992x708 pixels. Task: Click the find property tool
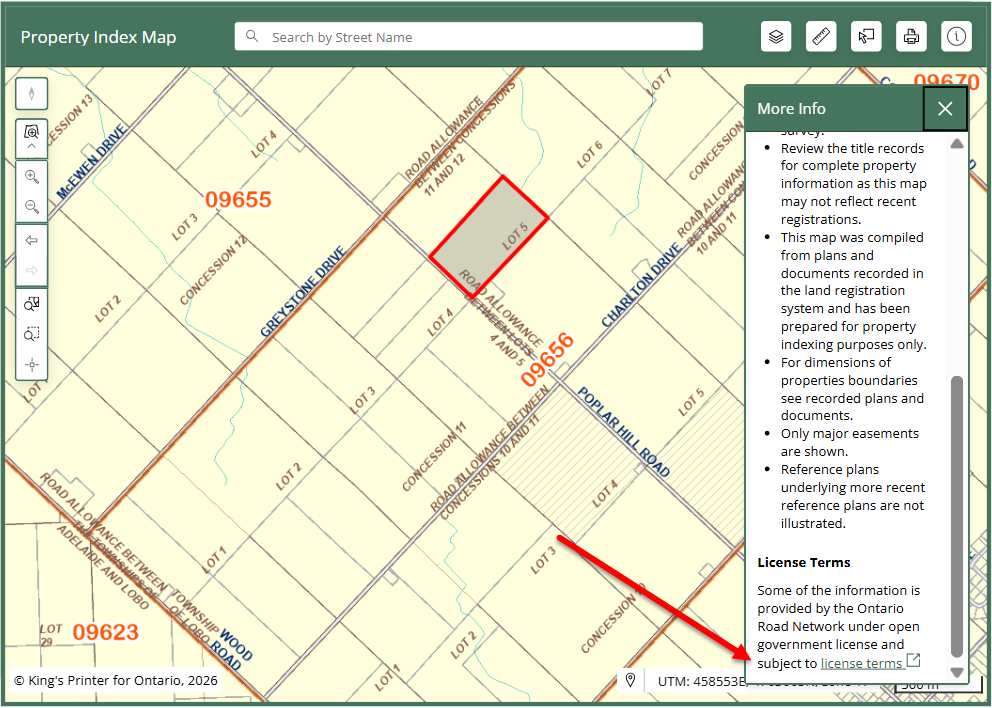pyautogui.click(x=32, y=131)
